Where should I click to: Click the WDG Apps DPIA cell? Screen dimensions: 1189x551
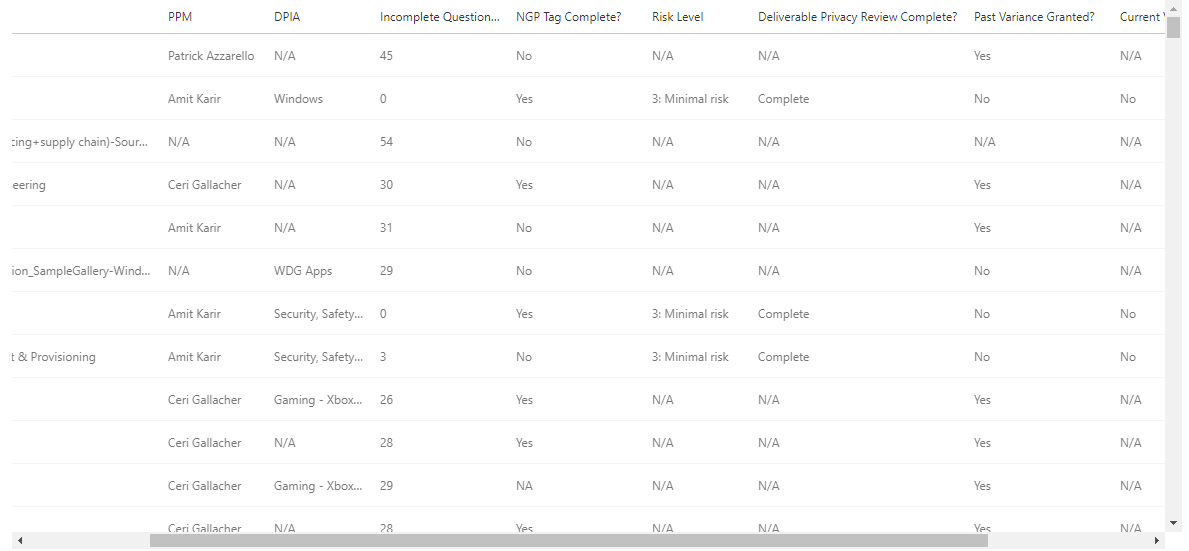pyautogui.click(x=303, y=271)
